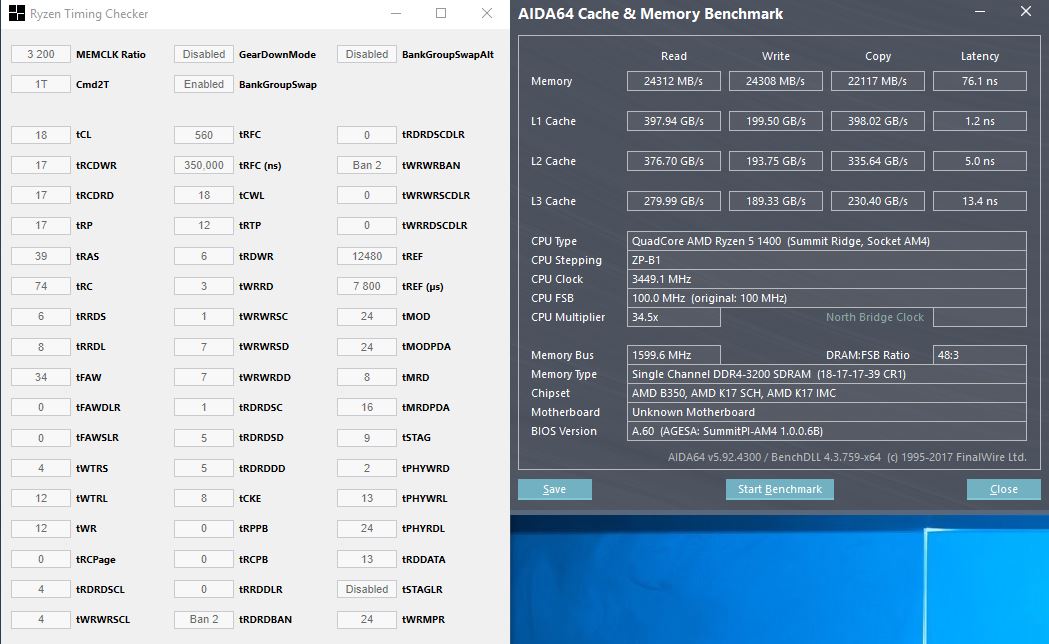Click the tCKE value 8
This screenshot has width=1049, height=644.
pos(204,498)
